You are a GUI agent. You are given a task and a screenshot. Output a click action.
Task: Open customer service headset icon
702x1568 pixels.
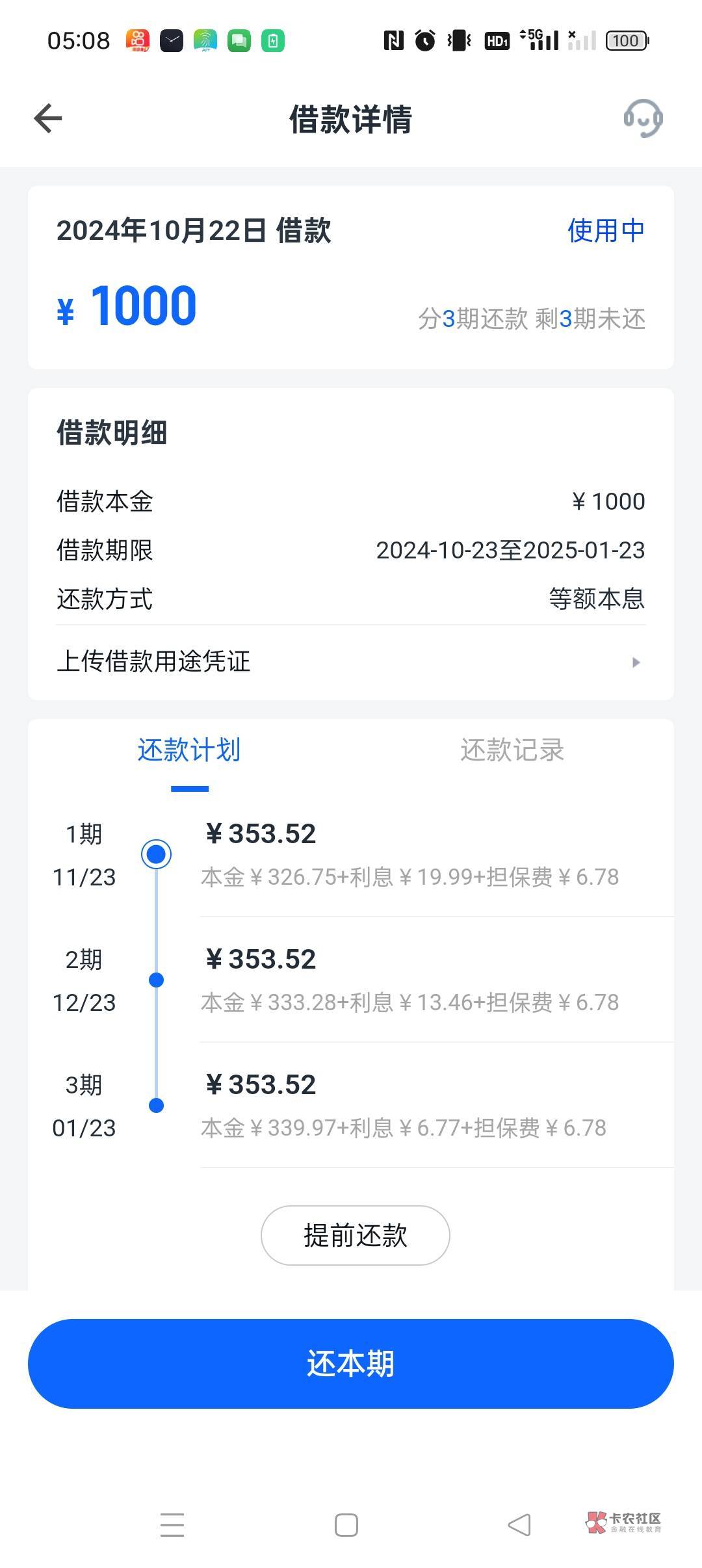[x=643, y=118]
